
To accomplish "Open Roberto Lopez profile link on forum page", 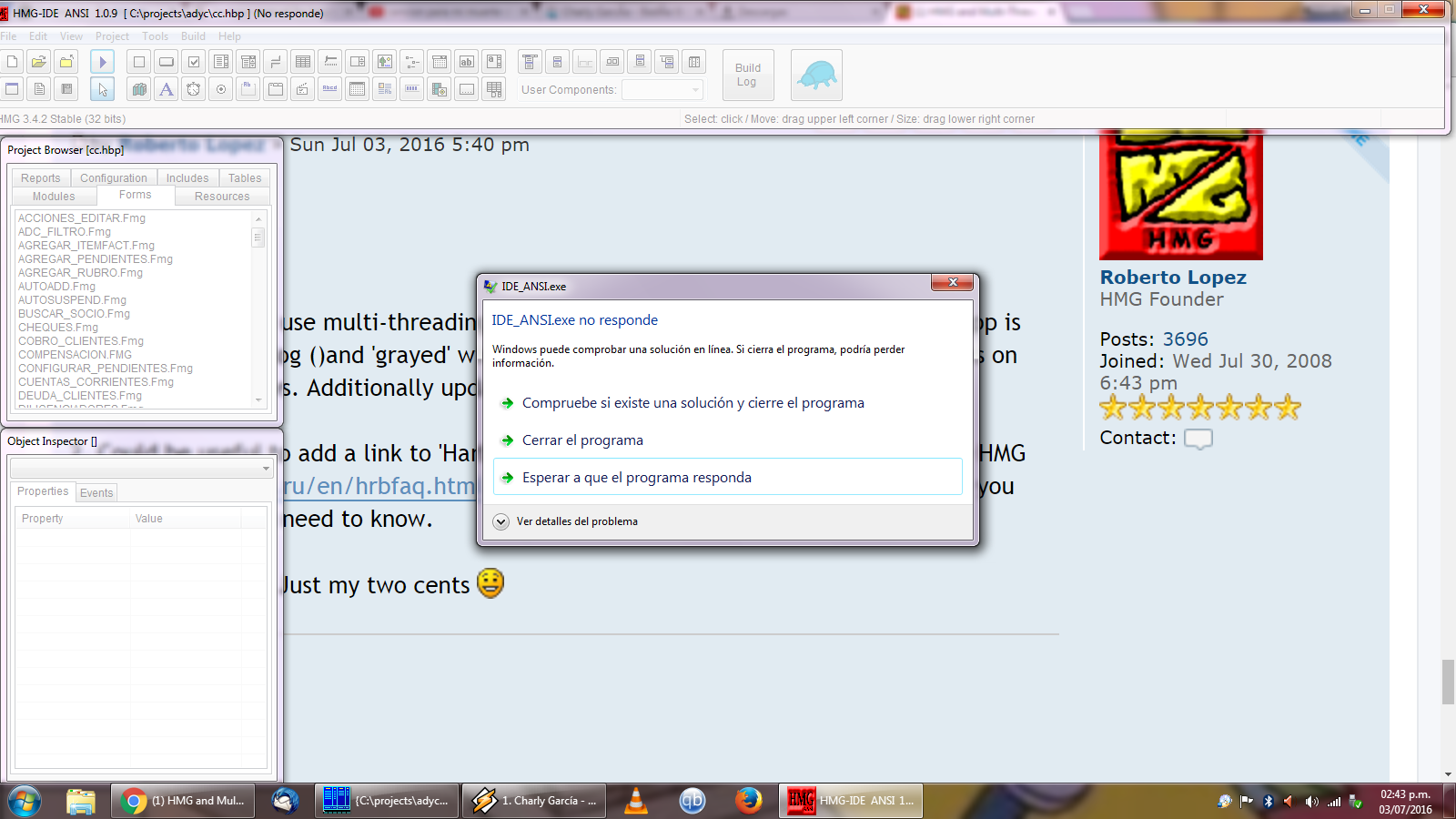I will [1173, 278].
